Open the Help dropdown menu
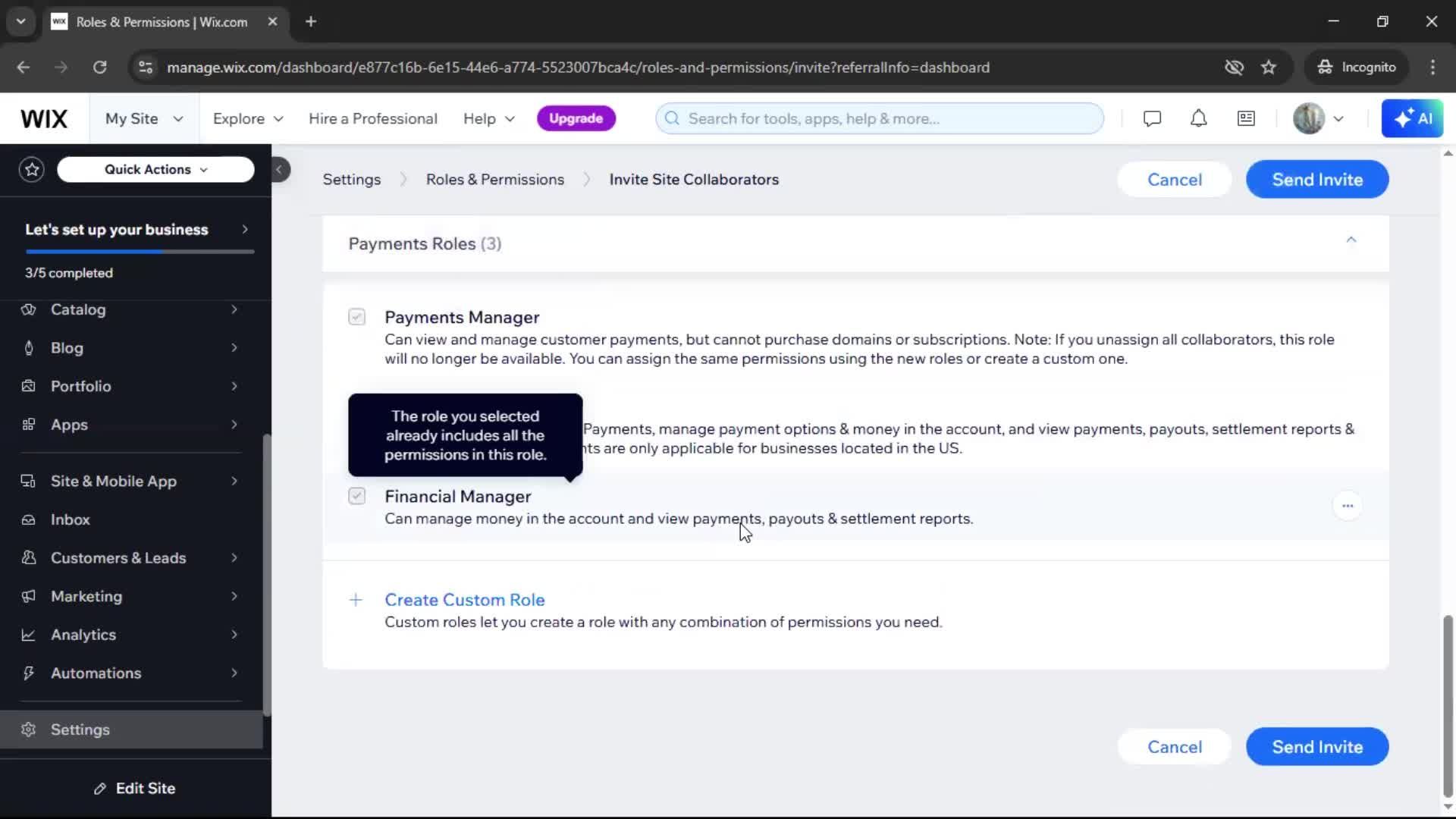The height and width of the screenshot is (819, 1456). coord(489,118)
